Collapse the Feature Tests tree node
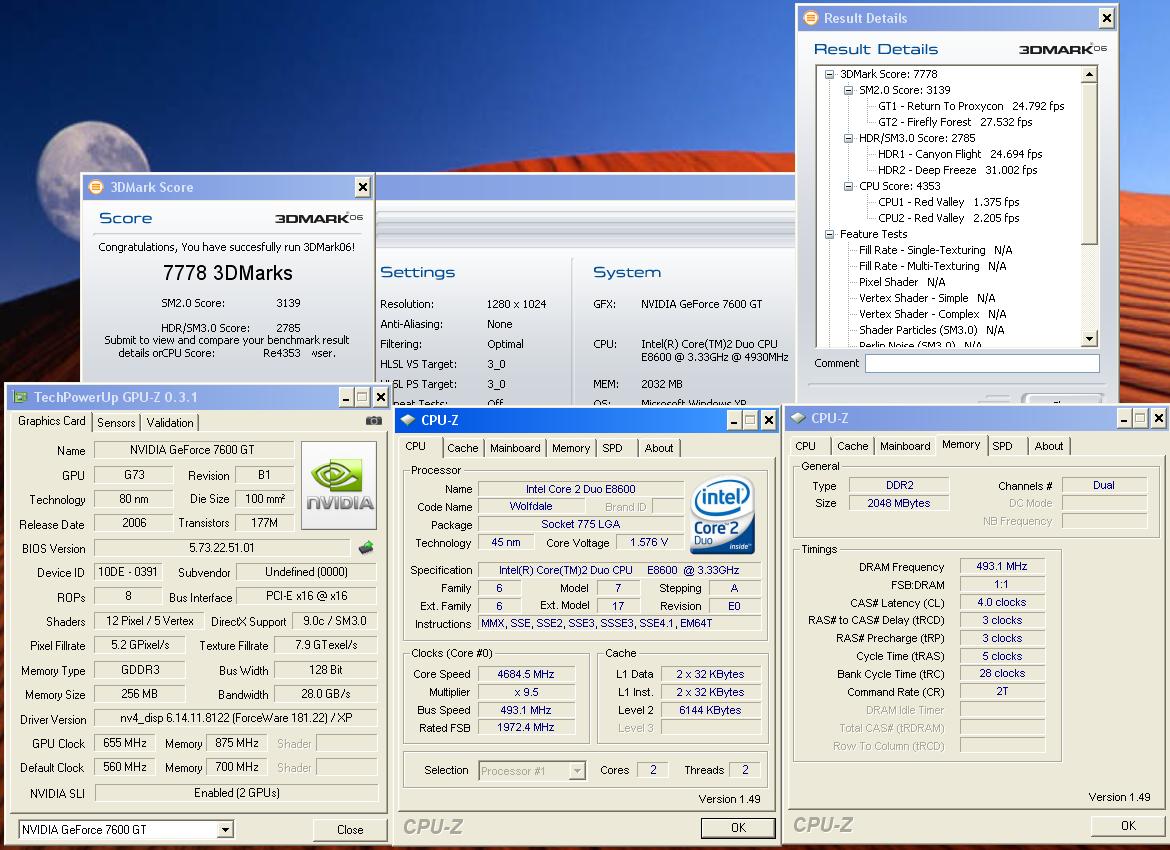 pos(829,234)
